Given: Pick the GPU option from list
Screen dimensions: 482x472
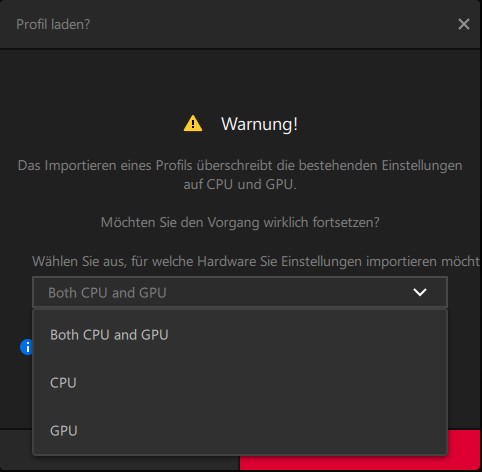Looking at the screenshot, I should [240, 430].
